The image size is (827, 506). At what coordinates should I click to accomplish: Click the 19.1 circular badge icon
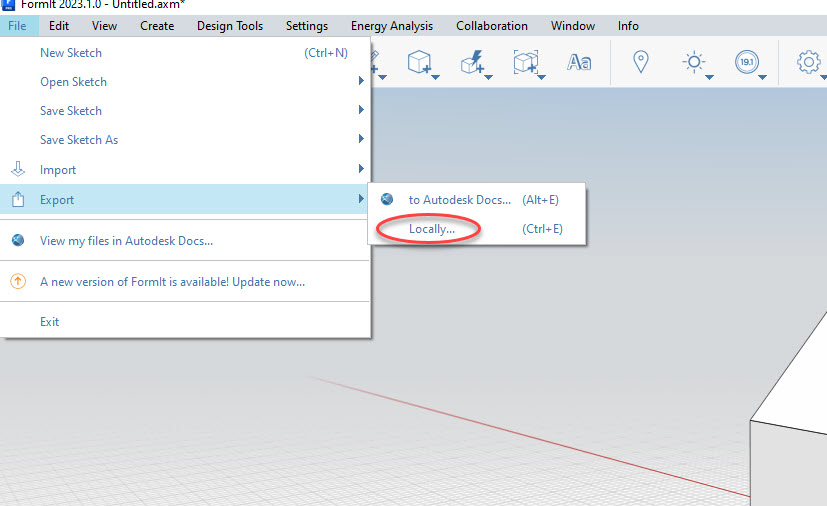pyautogui.click(x=747, y=62)
